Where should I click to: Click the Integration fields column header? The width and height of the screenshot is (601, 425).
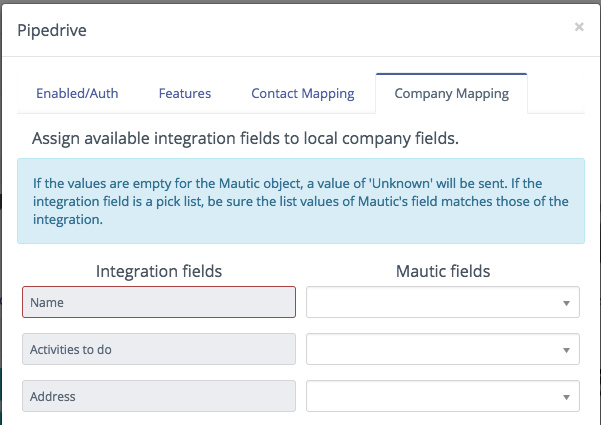pos(159,271)
